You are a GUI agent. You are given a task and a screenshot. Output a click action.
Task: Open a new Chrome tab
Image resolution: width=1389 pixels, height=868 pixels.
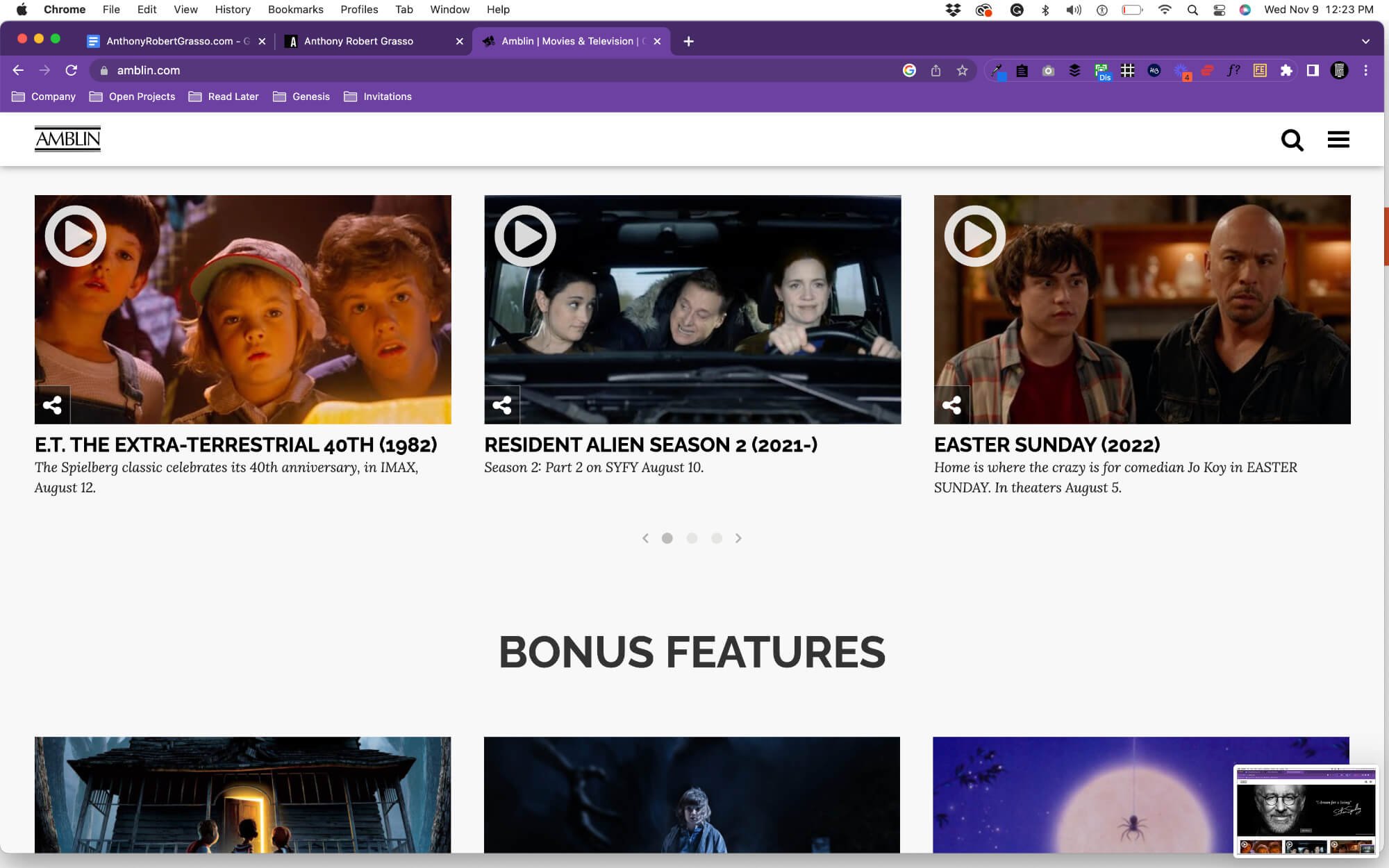point(688,41)
